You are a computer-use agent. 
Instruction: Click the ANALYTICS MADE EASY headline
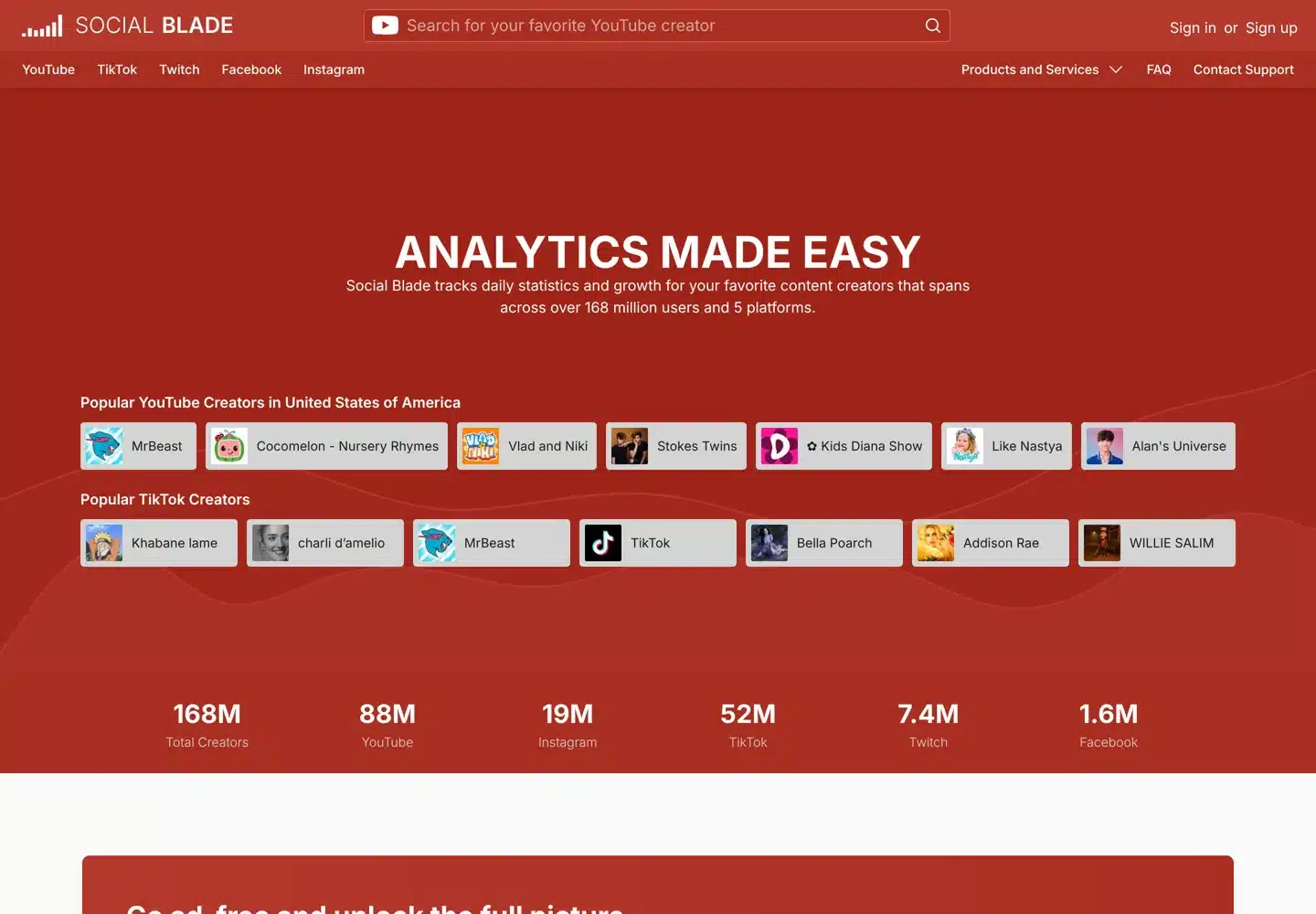coord(658,252)
